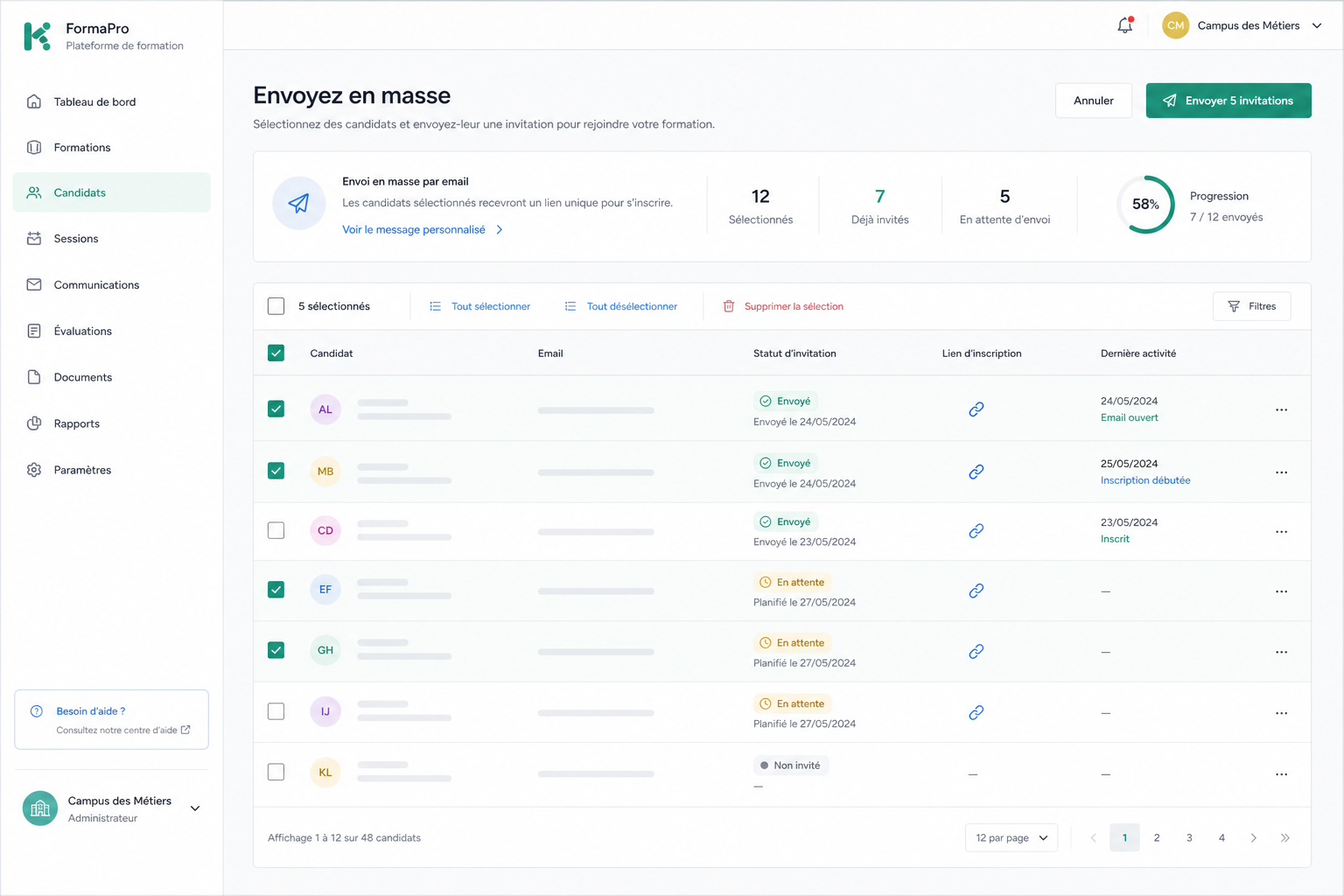Check candidate IJ's checkbox
Image resolution: width=1344 pixels, height=896 pixels.
[276, 711]
